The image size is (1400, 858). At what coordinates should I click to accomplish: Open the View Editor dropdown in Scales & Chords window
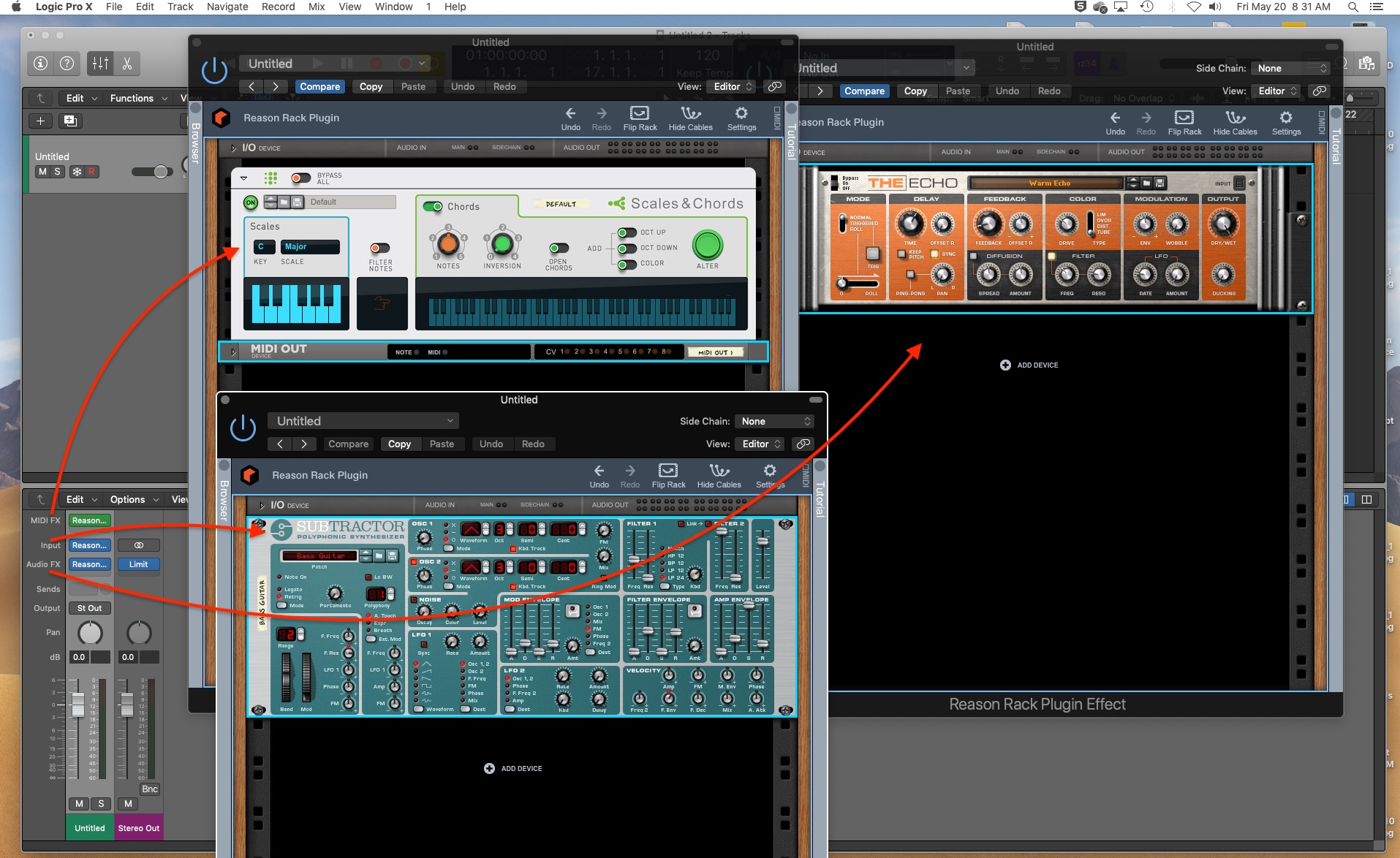(732, 86)
